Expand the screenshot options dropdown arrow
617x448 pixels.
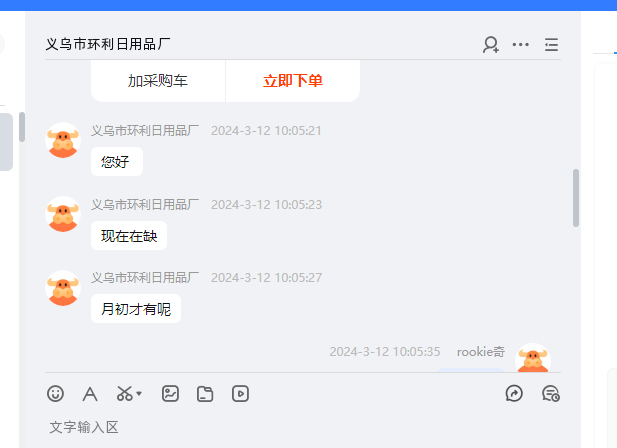tap(139, 393)
